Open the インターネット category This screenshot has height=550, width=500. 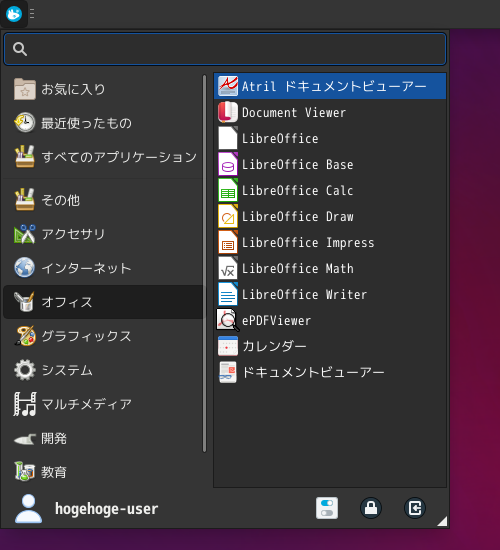coord(103,268)
